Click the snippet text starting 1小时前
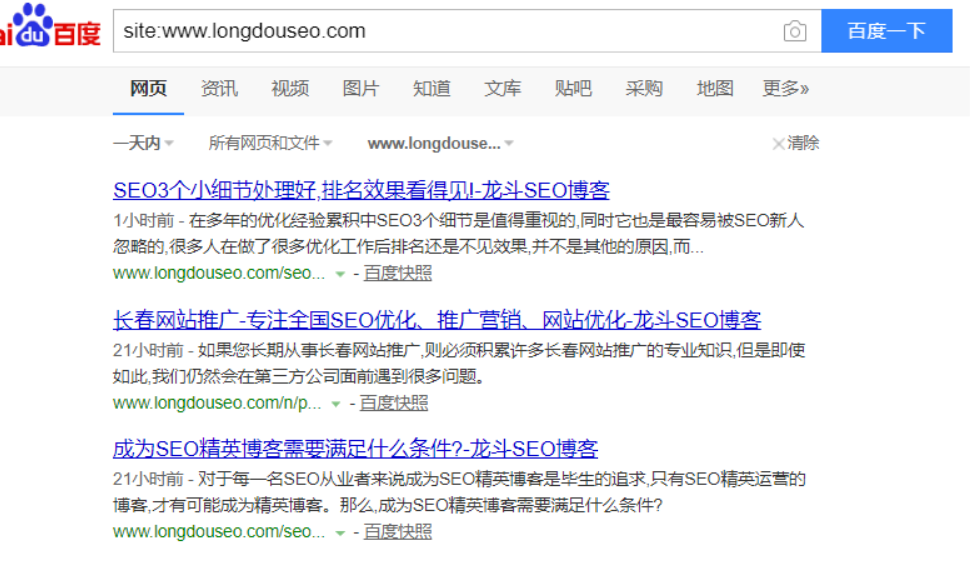The image size is (976, 566). (x=461, y=235)
